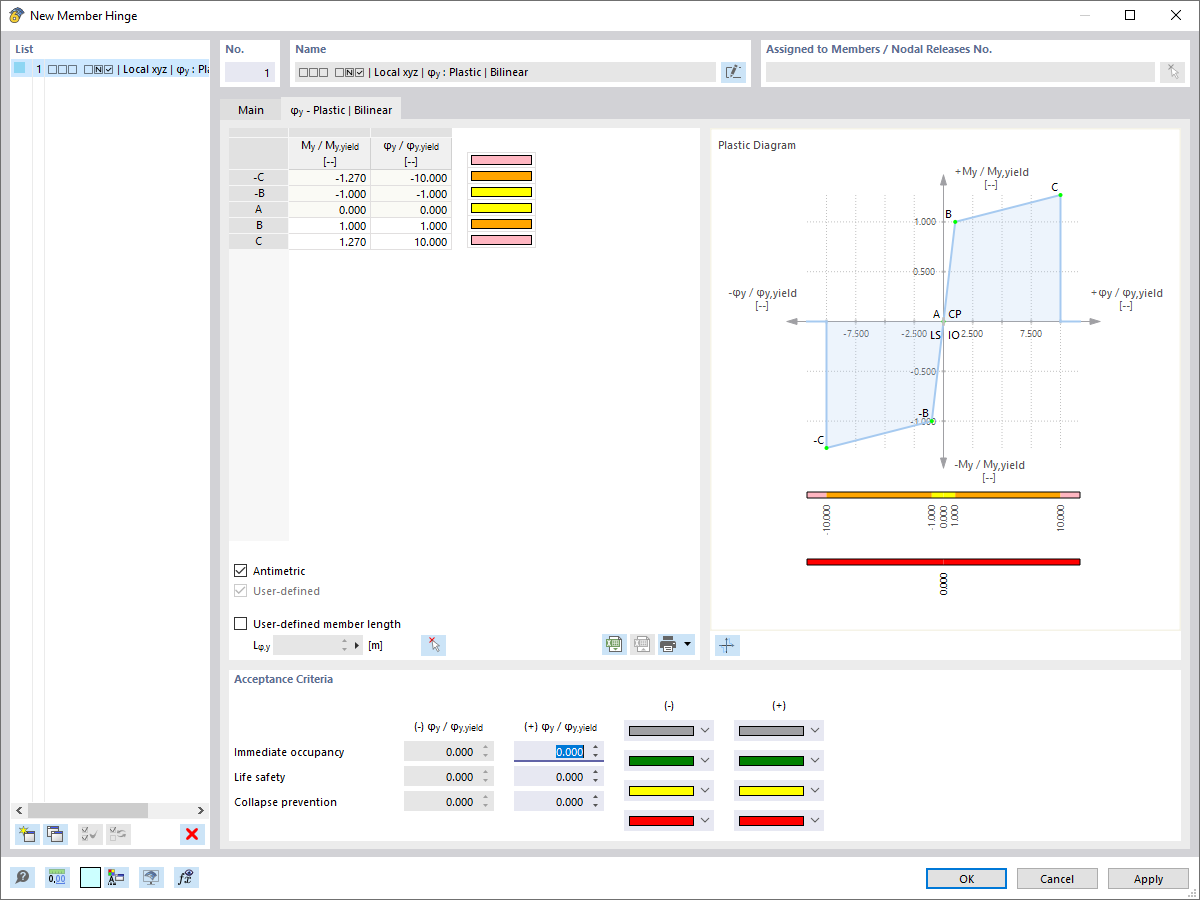
Task: Click the pink swatch for row -C
Action: [501, 160]
